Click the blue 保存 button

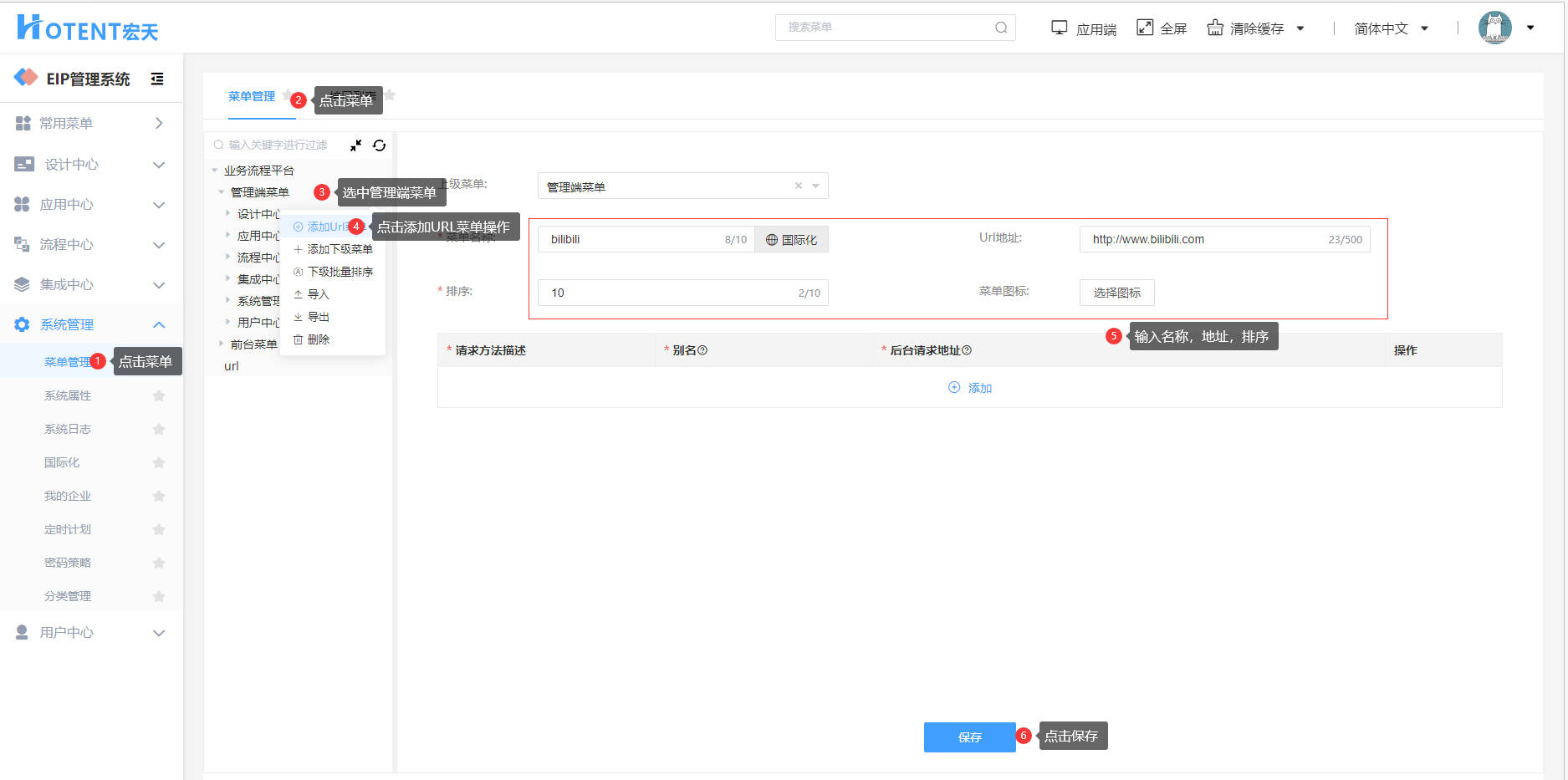tap(969, 737)
